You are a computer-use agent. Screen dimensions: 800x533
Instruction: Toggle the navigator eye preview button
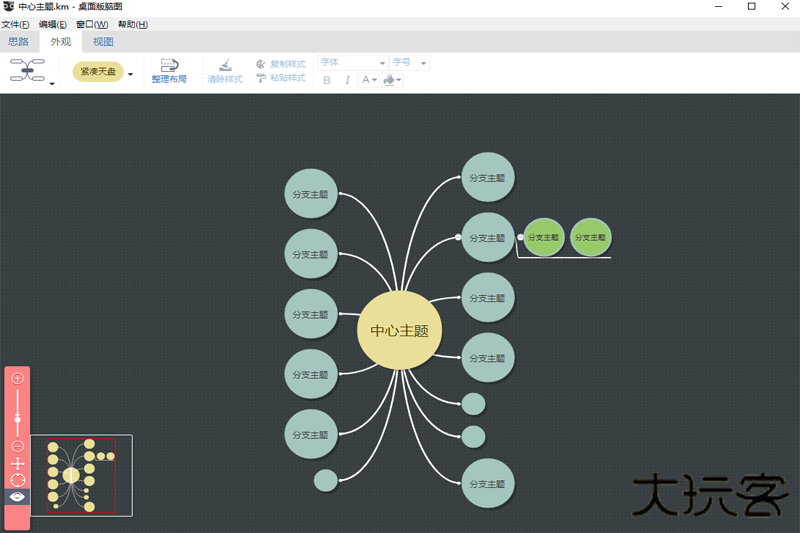pos(17,497)
